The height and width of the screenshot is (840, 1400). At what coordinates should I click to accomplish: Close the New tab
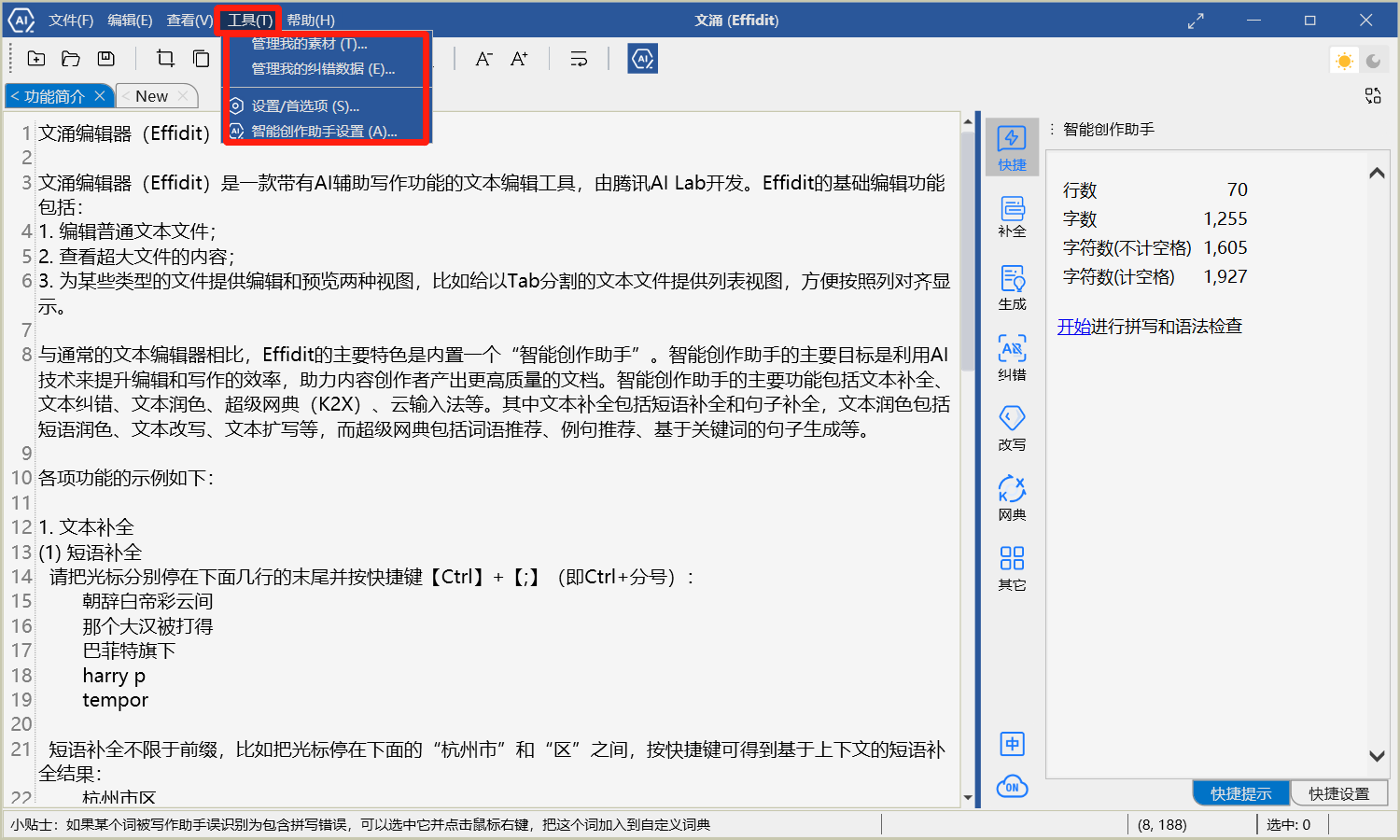click(183, 96)
